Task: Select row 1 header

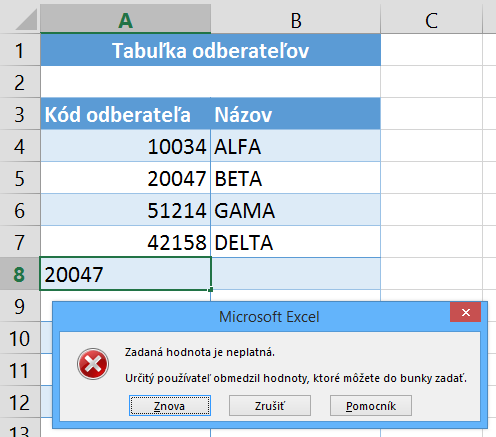Action: coord(20,50)
